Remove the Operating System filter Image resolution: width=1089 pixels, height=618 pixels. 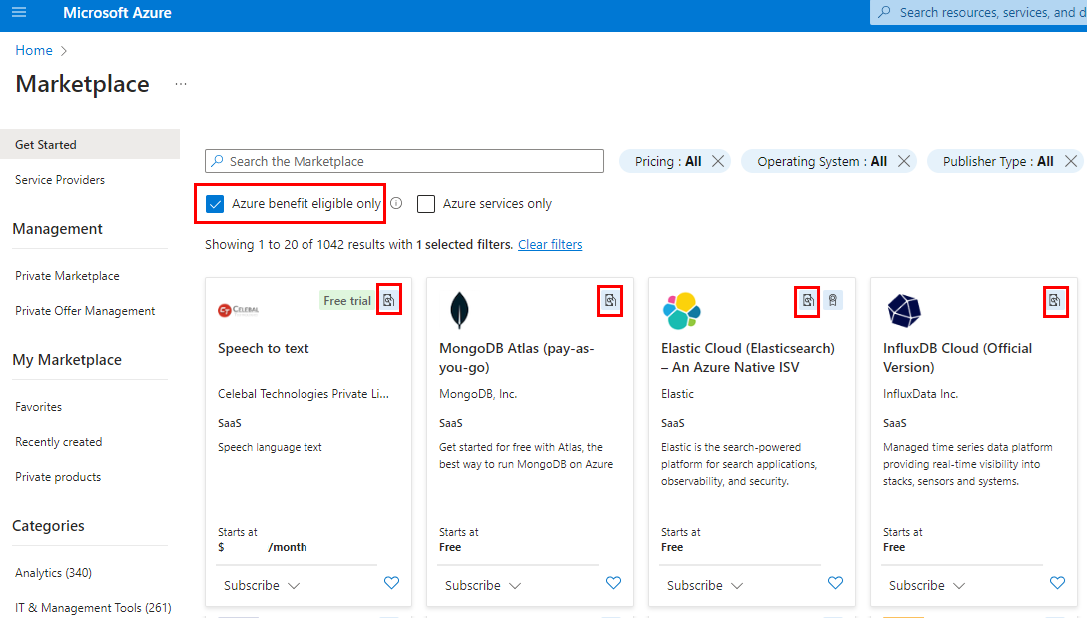(x=904, y=161)
